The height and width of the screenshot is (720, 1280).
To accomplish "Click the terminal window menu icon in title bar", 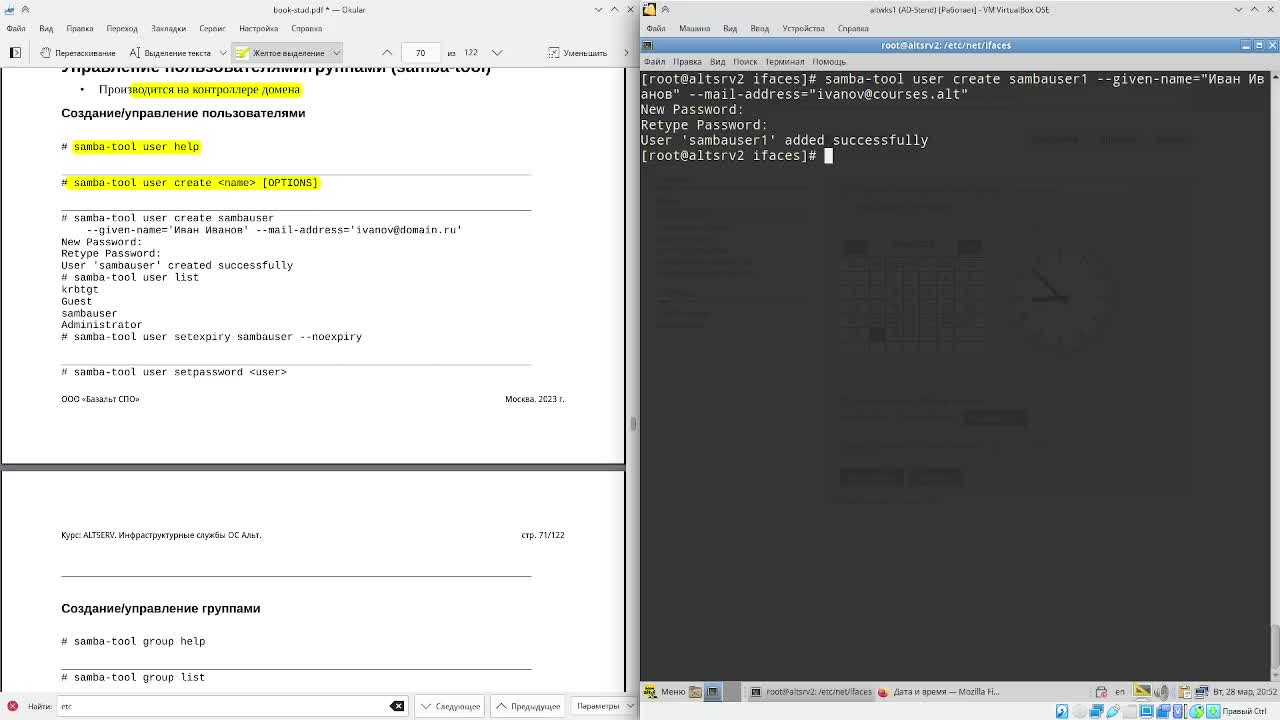I will tap(649, 45).
